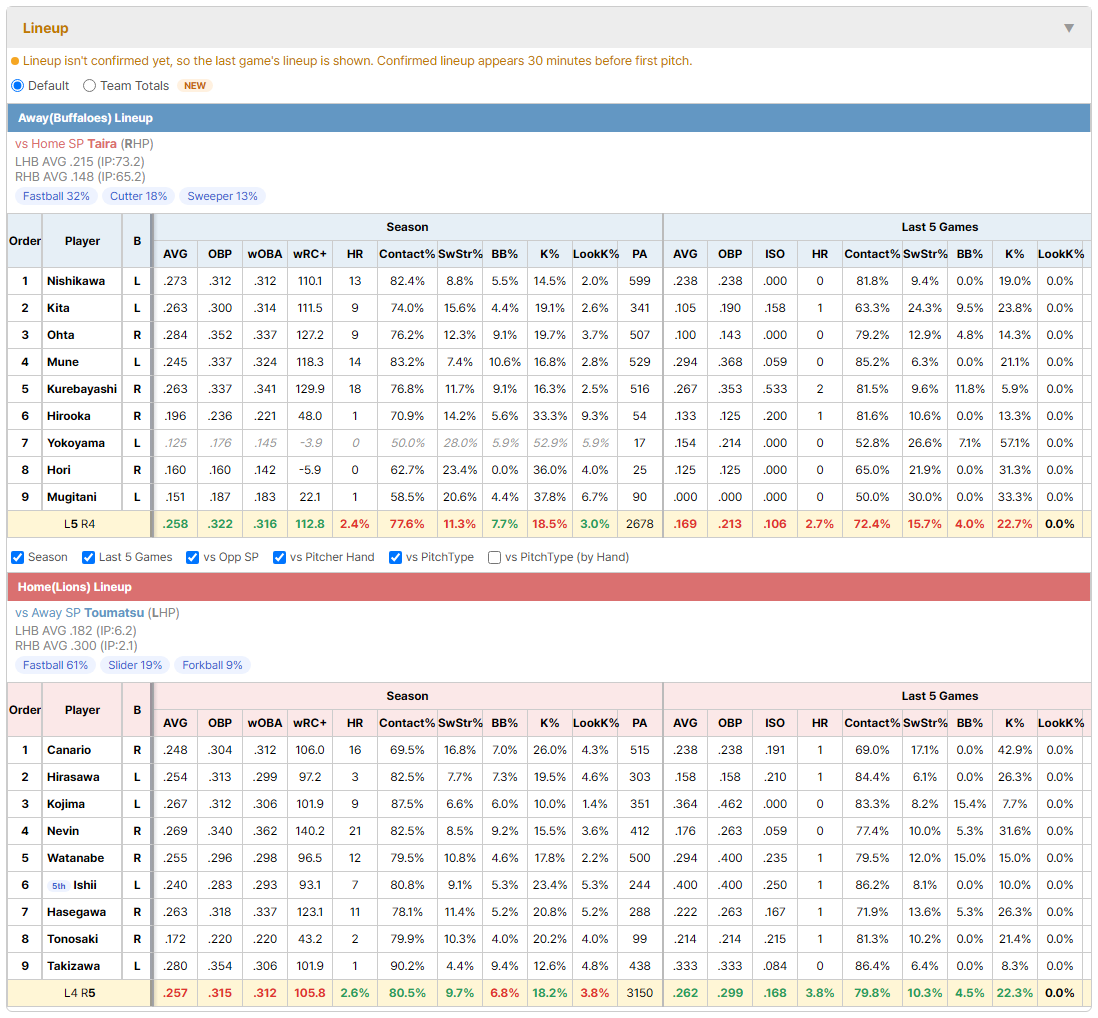Toggle the vs Opp SP checkbox
Screen dimensions: 1098x1018
tap(193, 557)
